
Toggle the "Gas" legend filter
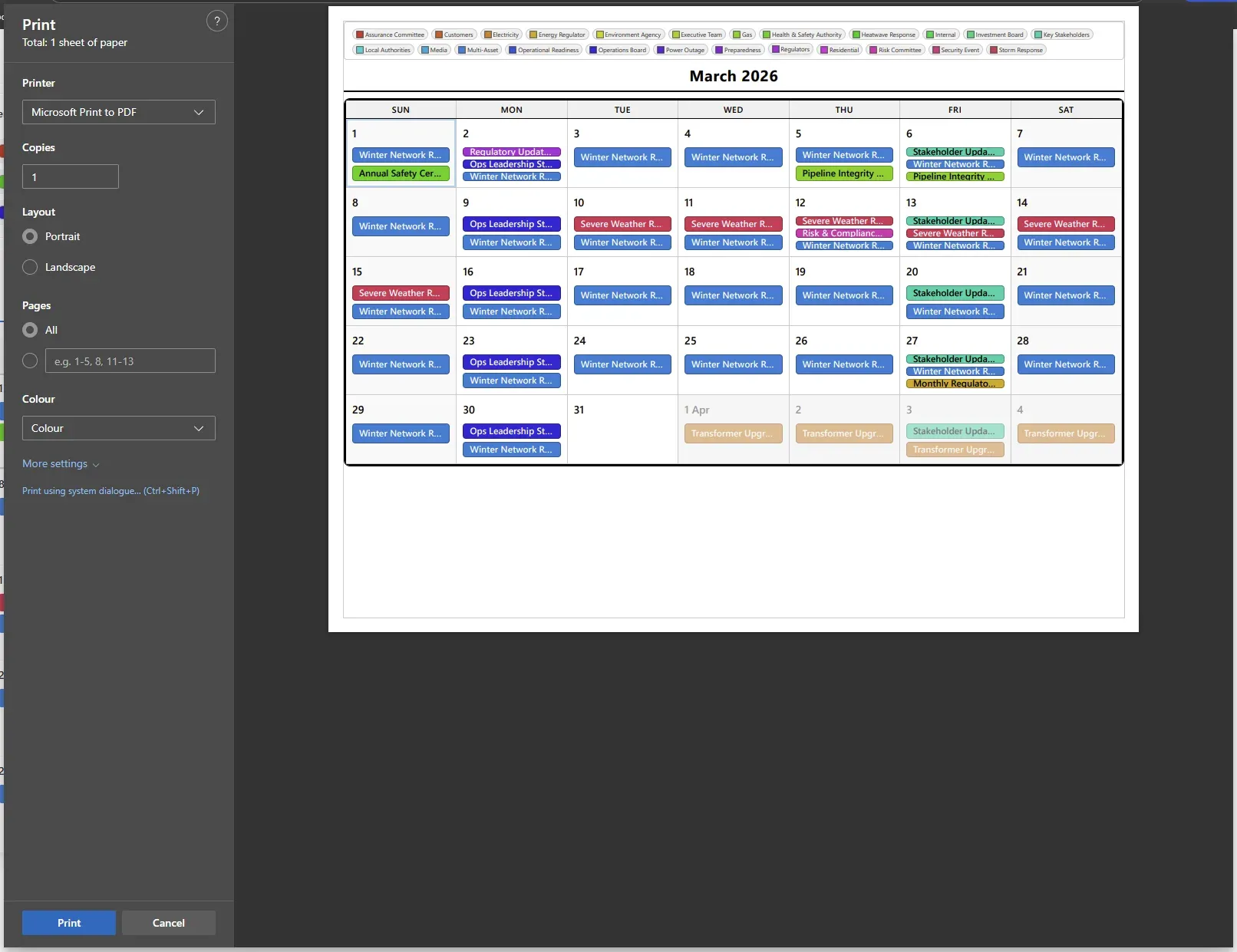point(742,35)
